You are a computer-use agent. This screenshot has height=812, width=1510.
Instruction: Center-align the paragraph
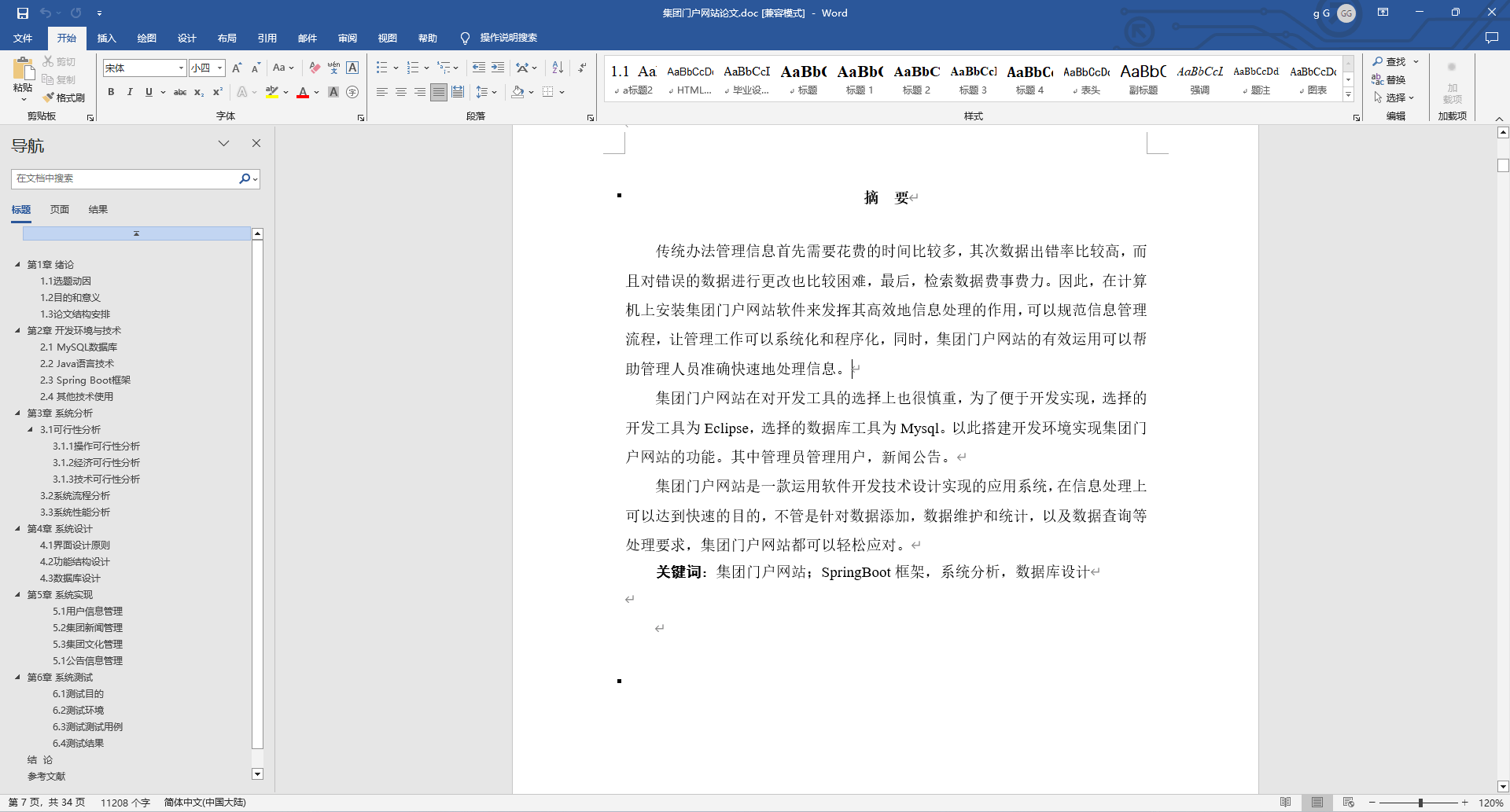401,92
